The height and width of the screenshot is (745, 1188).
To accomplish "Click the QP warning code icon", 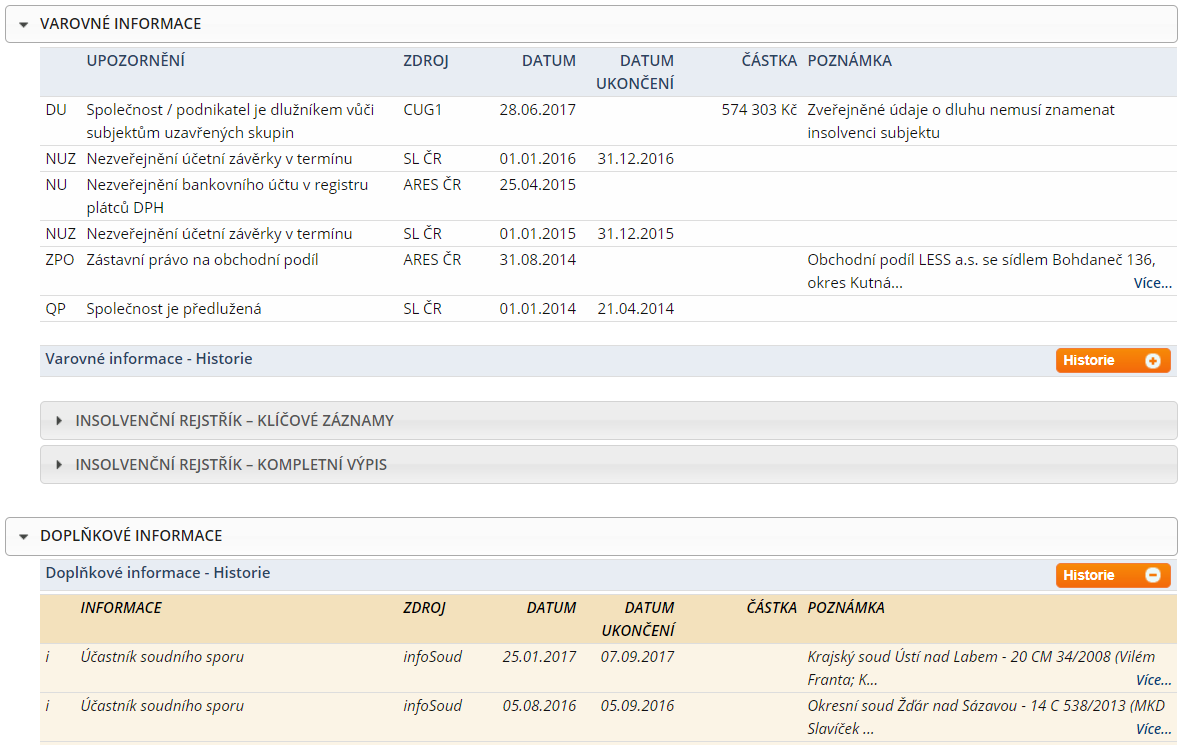I will click(x=55, y=309).
